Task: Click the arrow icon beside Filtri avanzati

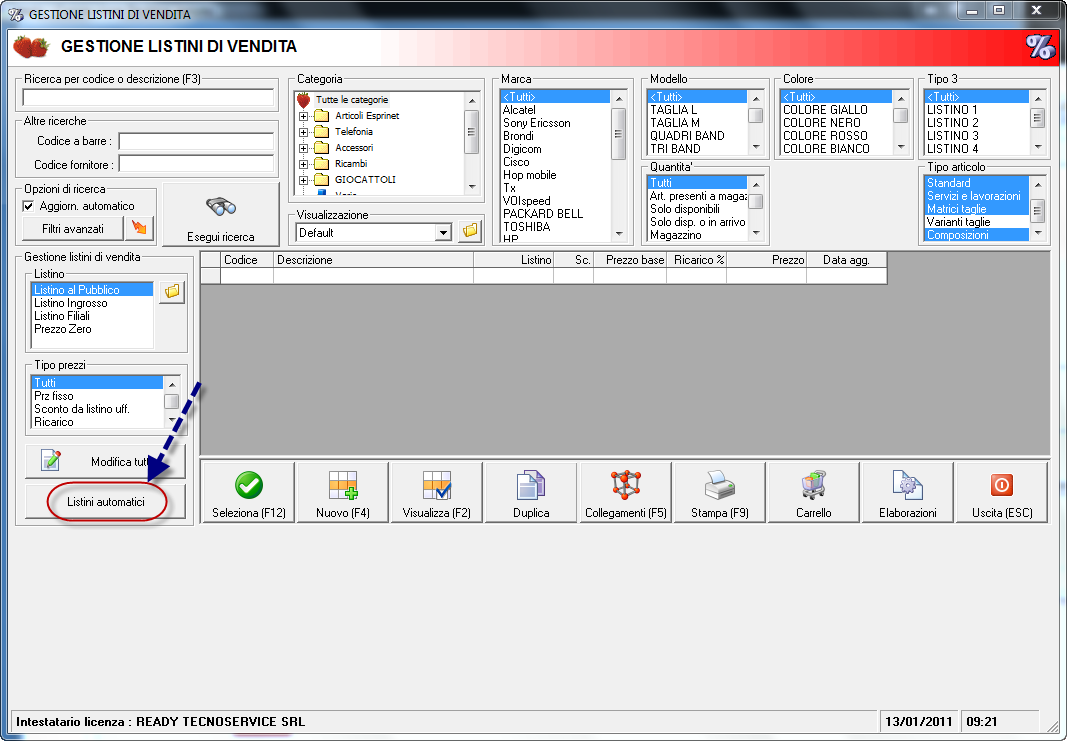Action: [x=139, y=229]
